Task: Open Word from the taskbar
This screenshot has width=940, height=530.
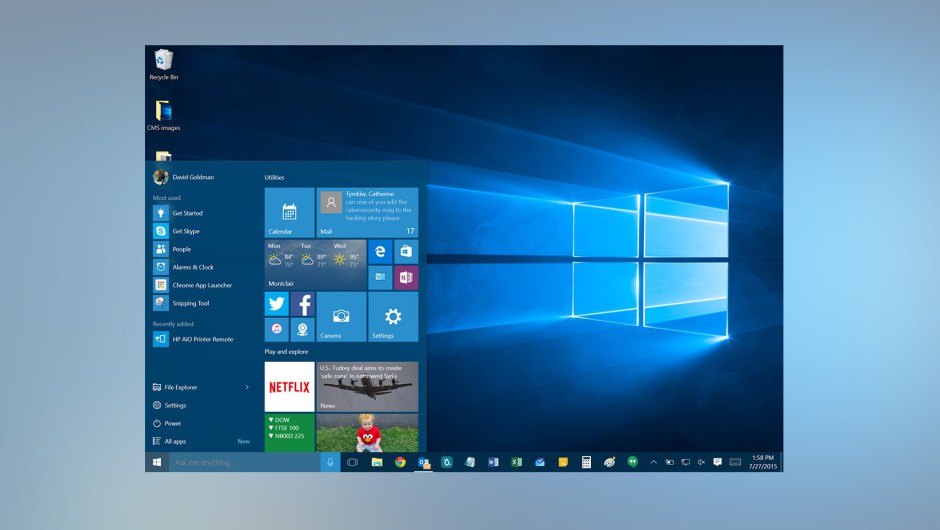Action: pos(493,462)
